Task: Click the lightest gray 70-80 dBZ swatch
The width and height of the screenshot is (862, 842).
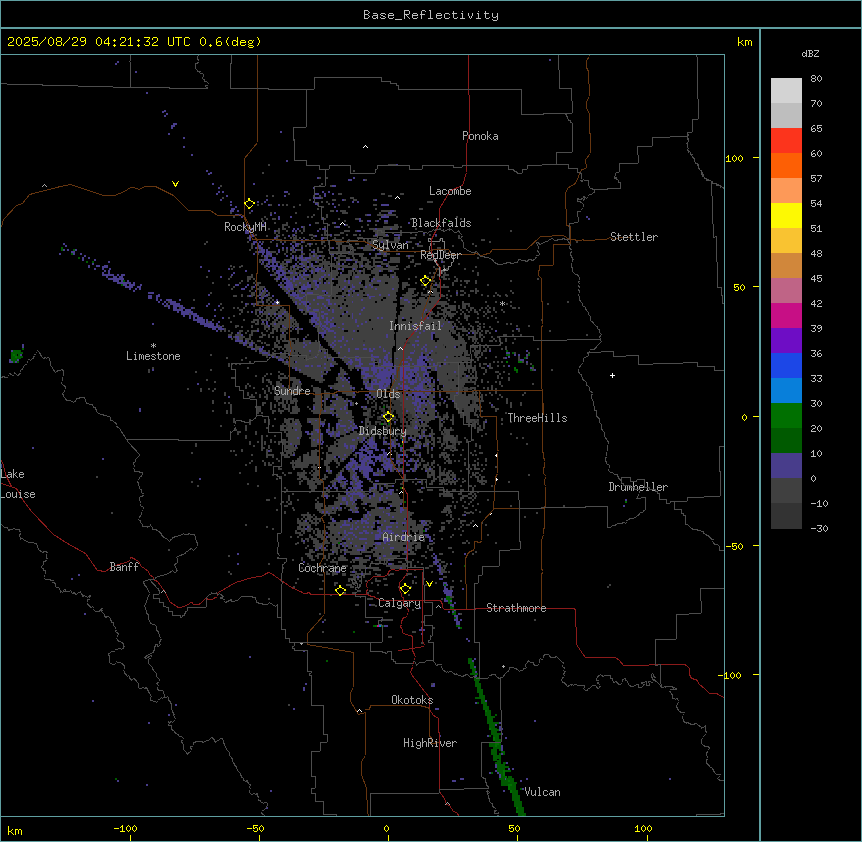Action: [786, 91]
